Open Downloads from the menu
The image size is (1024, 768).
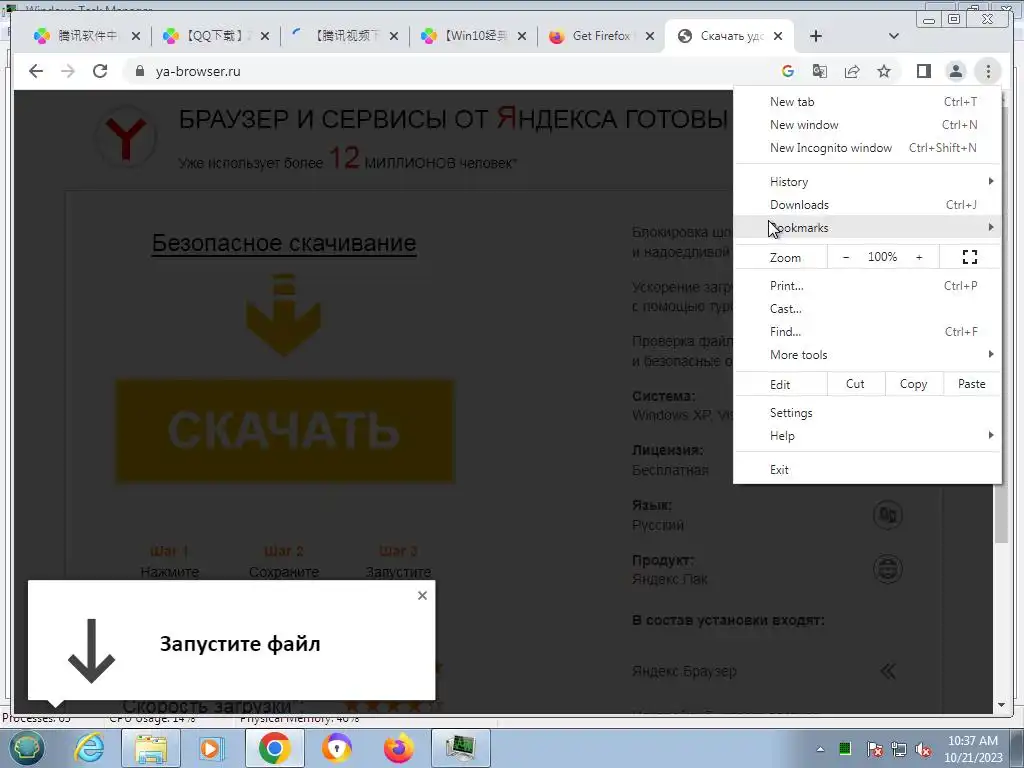[867, 204]
